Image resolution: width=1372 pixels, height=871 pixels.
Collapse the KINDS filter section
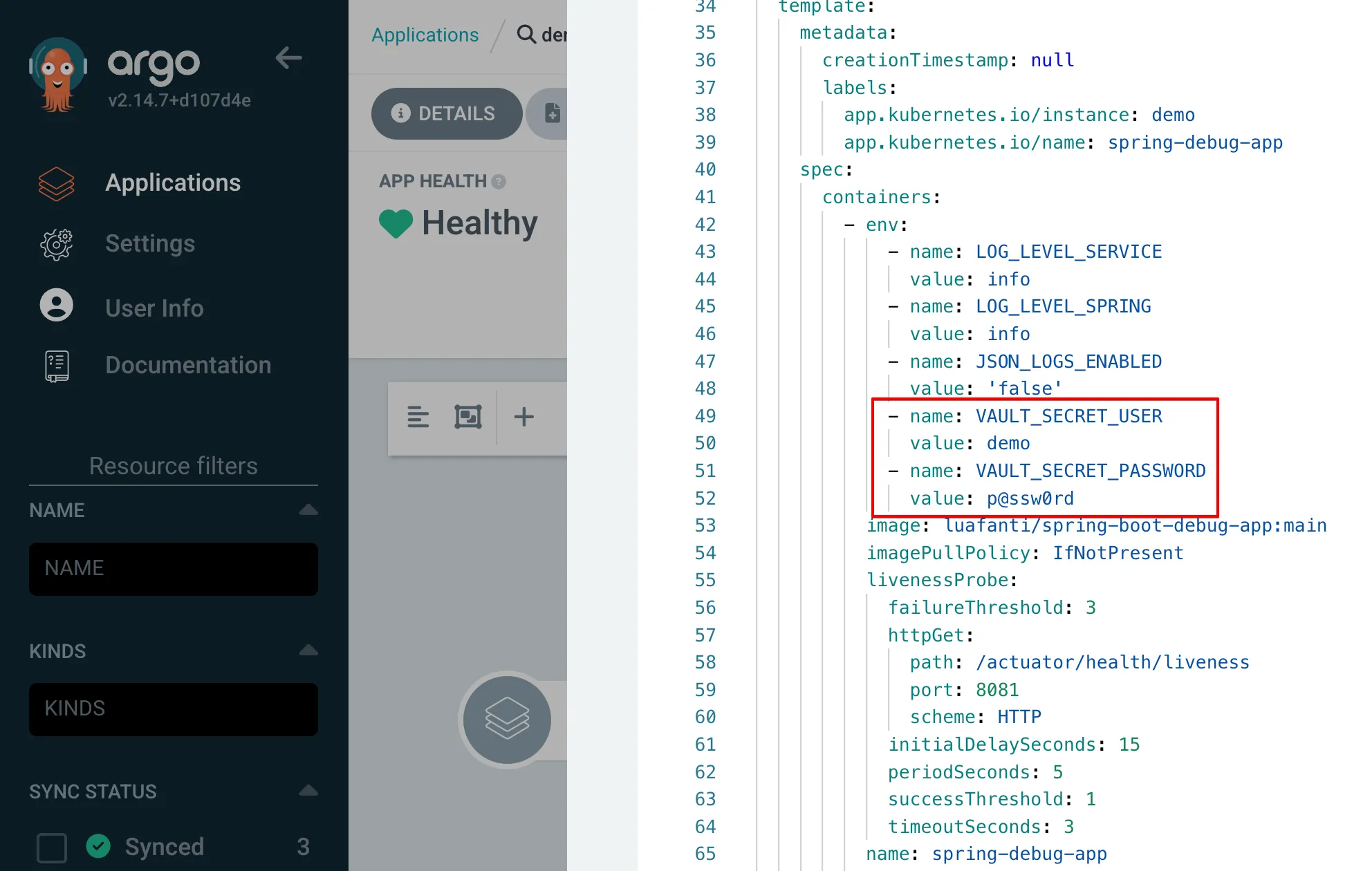click(308, 650)
